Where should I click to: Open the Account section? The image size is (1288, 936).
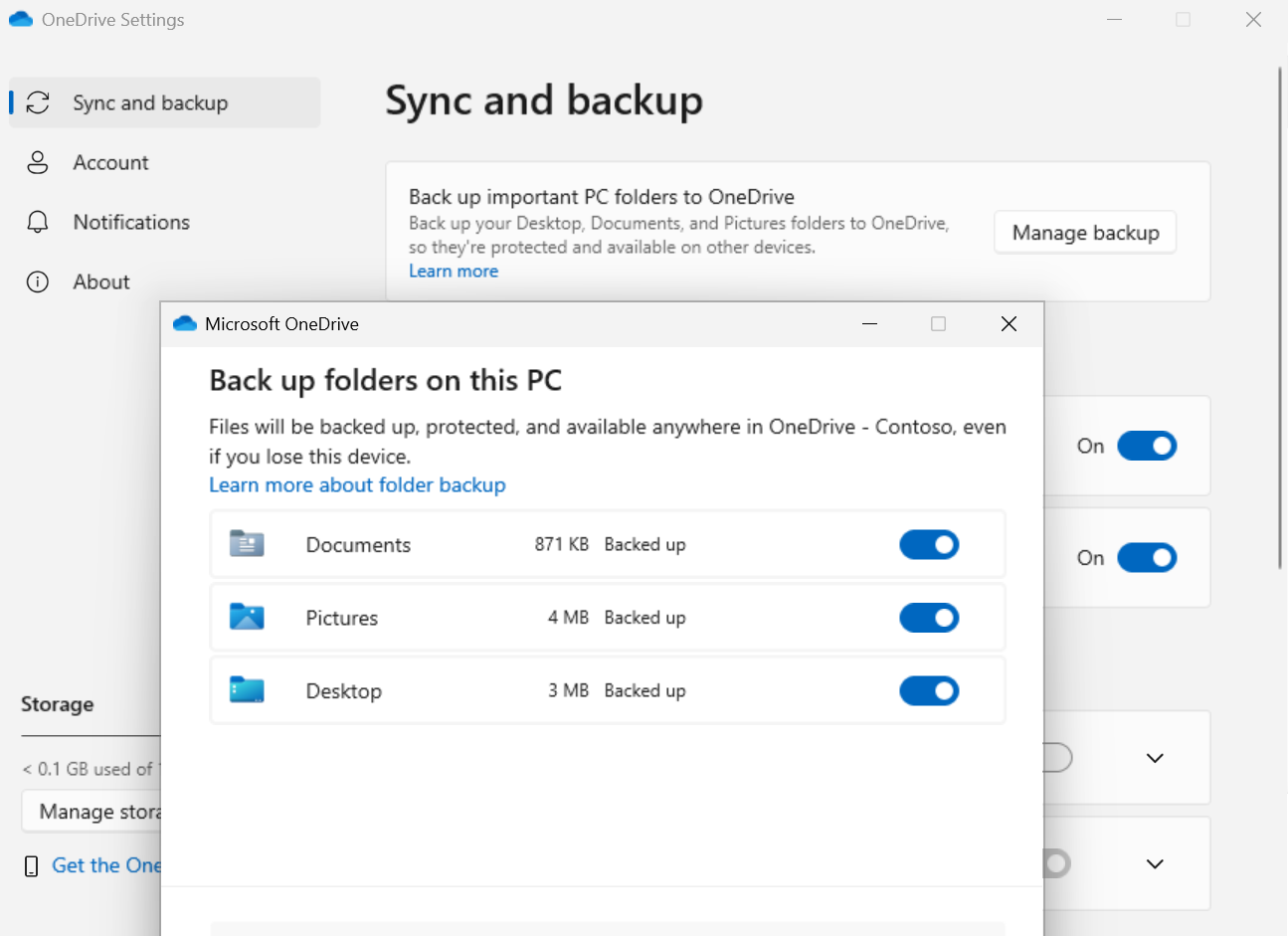[110, 162]
